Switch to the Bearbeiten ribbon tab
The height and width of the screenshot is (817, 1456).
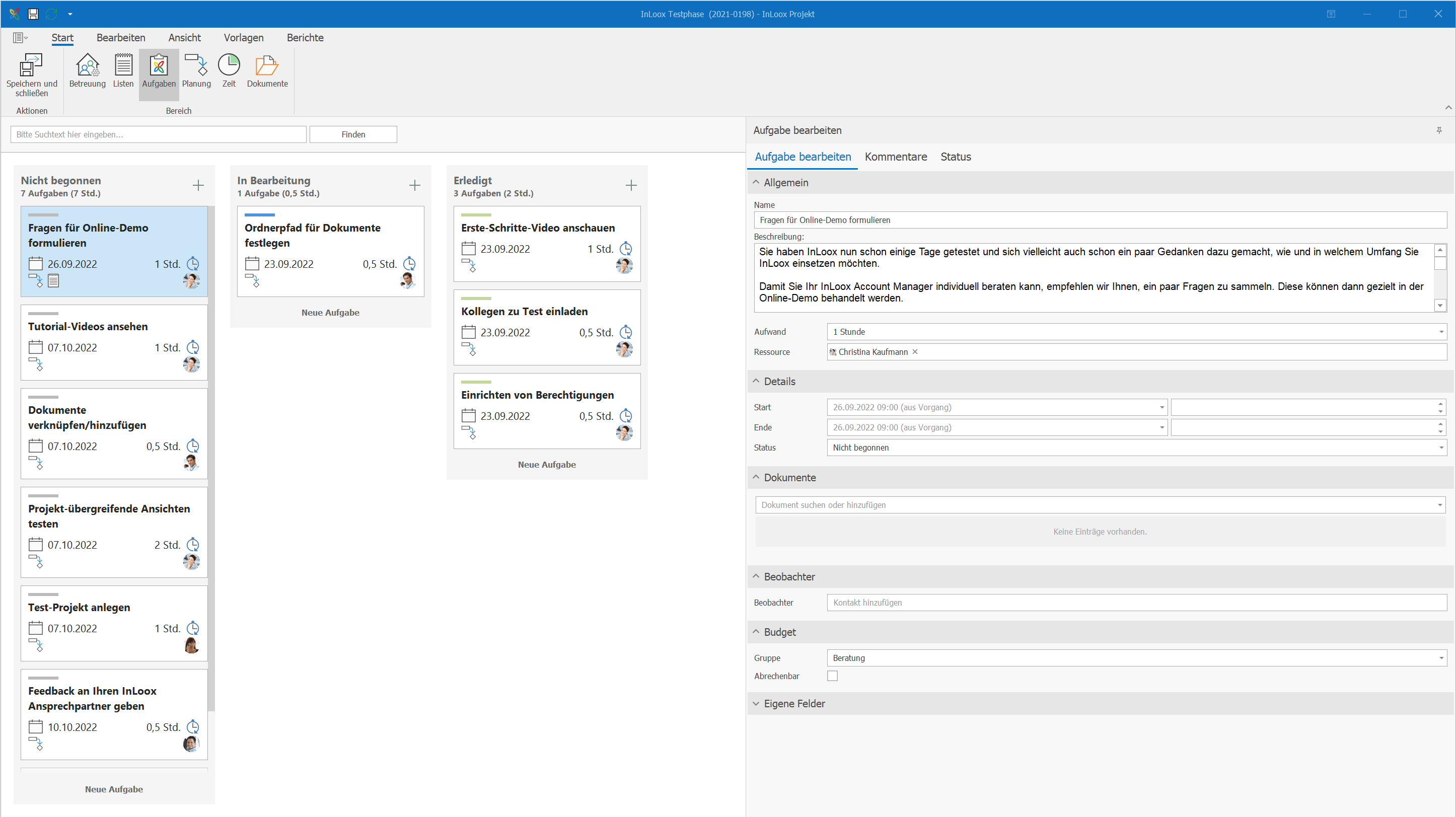coord(121,38)
